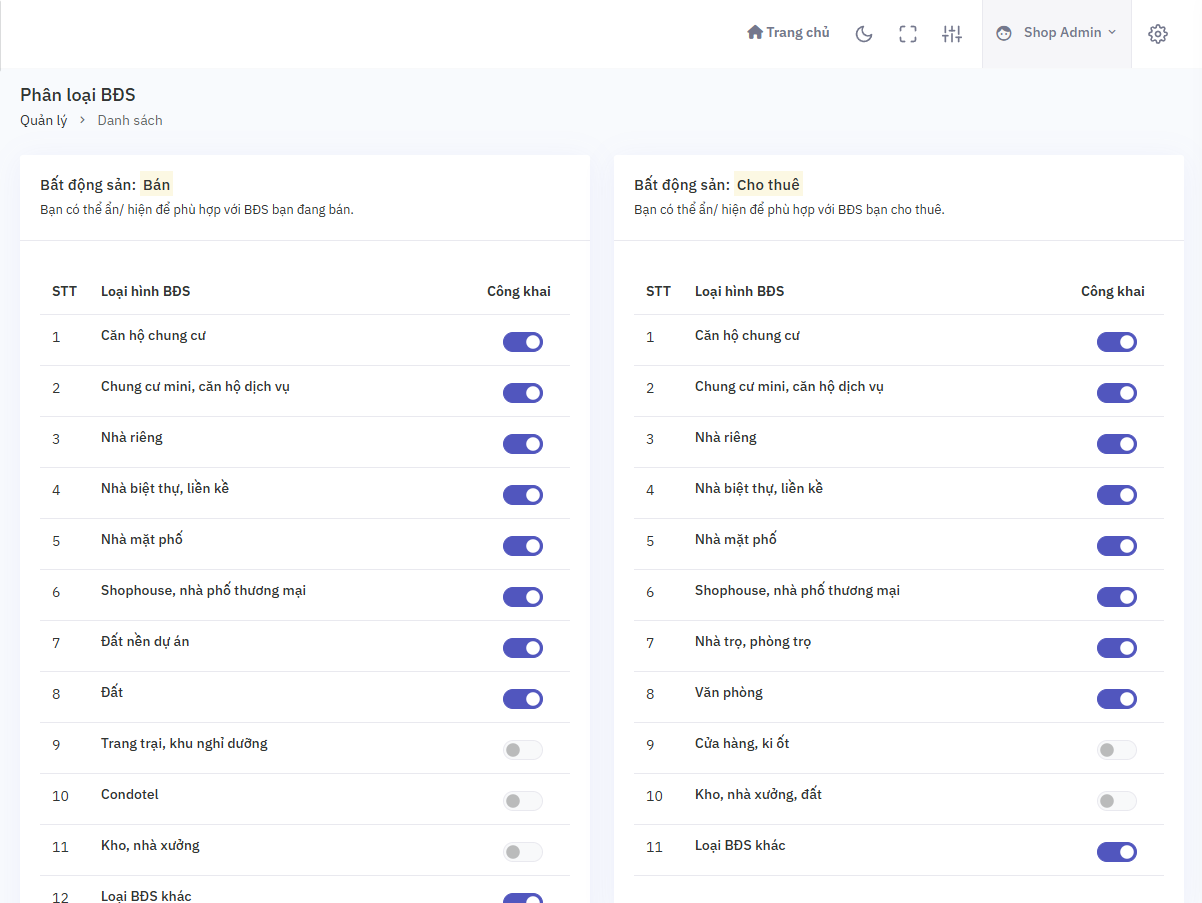This screenshot has width=1202, height=903.
Task: Click the Shop Admin avatar icon
Action: [1004, 33]
